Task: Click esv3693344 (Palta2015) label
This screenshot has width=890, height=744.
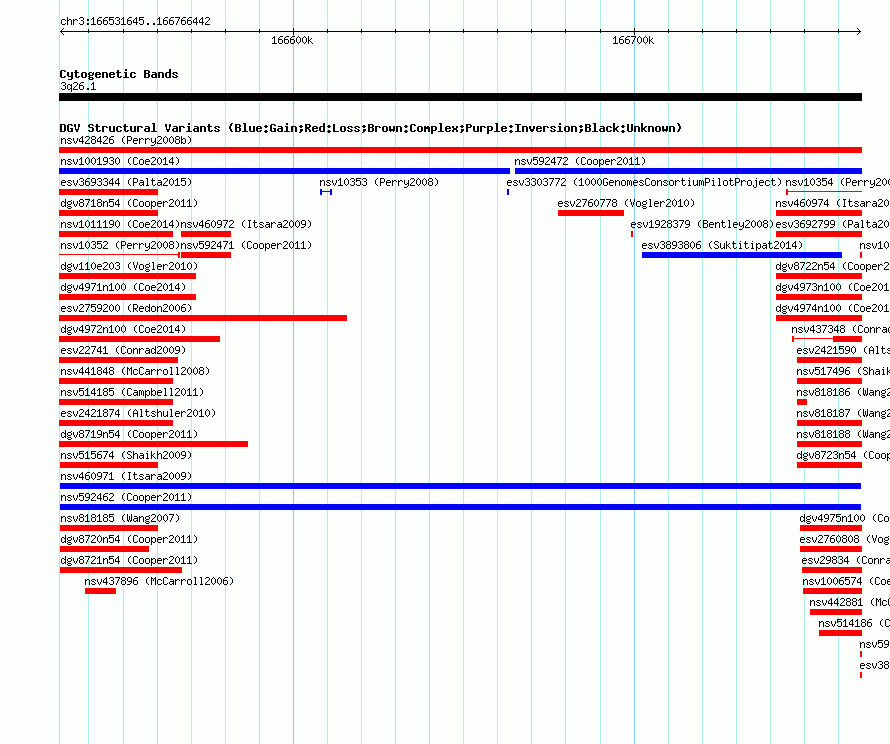Action: click(x=126, y=182)
